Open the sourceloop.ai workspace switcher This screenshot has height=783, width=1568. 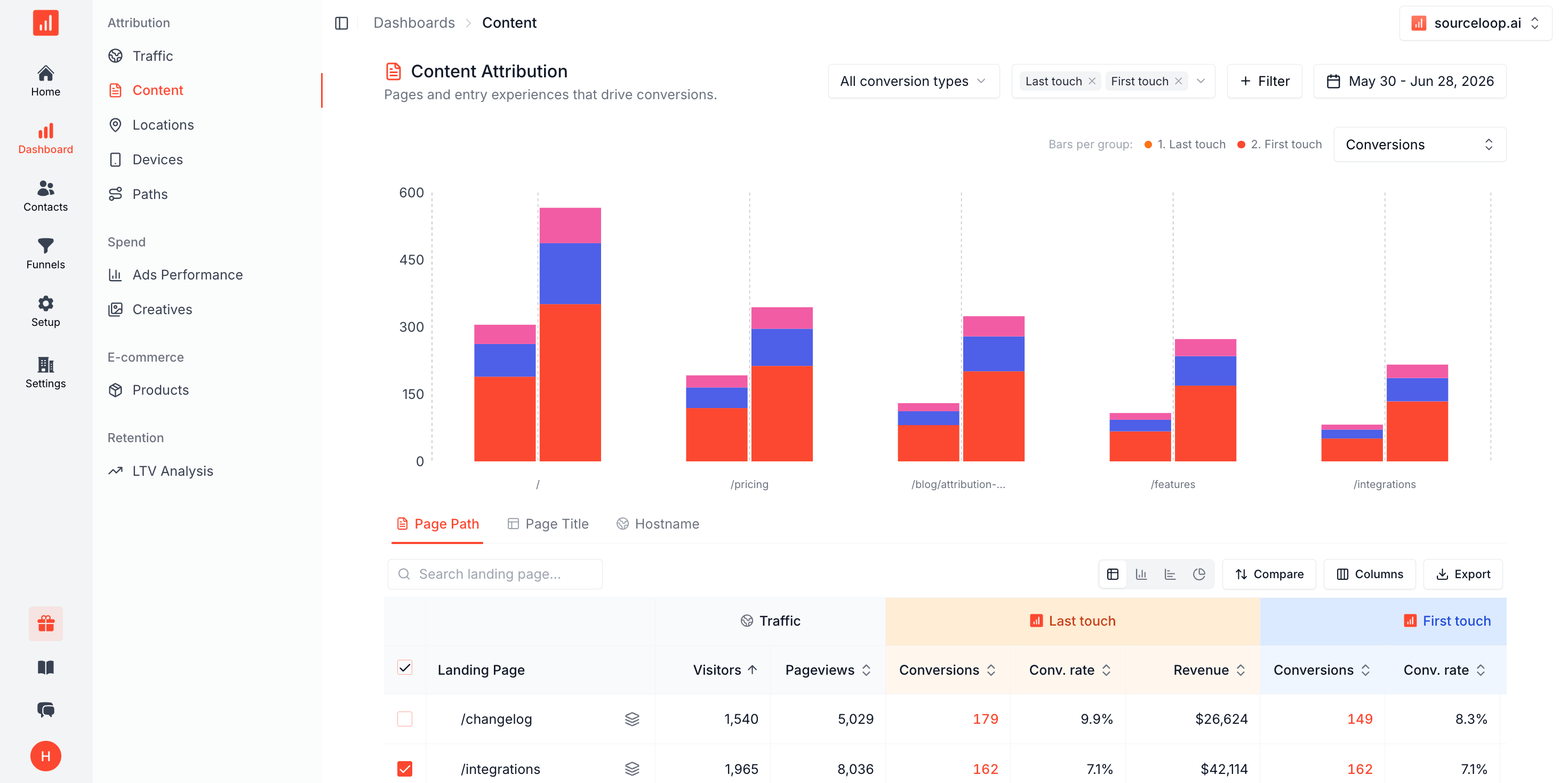click(x=1475, y=23)
